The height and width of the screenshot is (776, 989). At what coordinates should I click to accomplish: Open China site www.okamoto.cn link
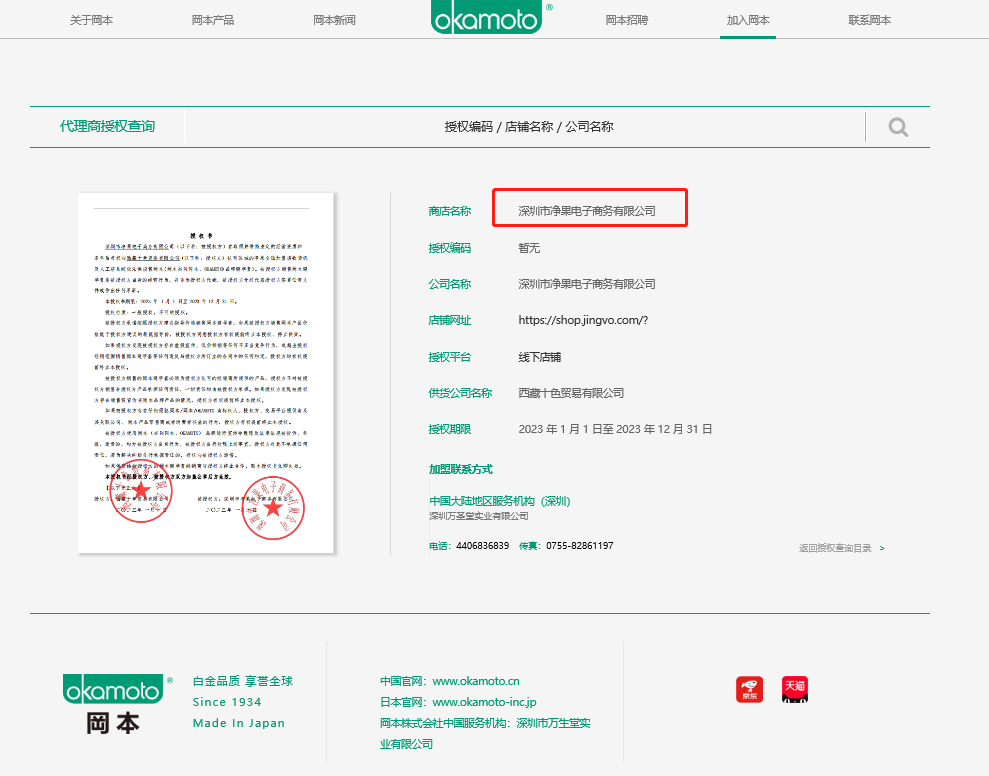point(475,681)
